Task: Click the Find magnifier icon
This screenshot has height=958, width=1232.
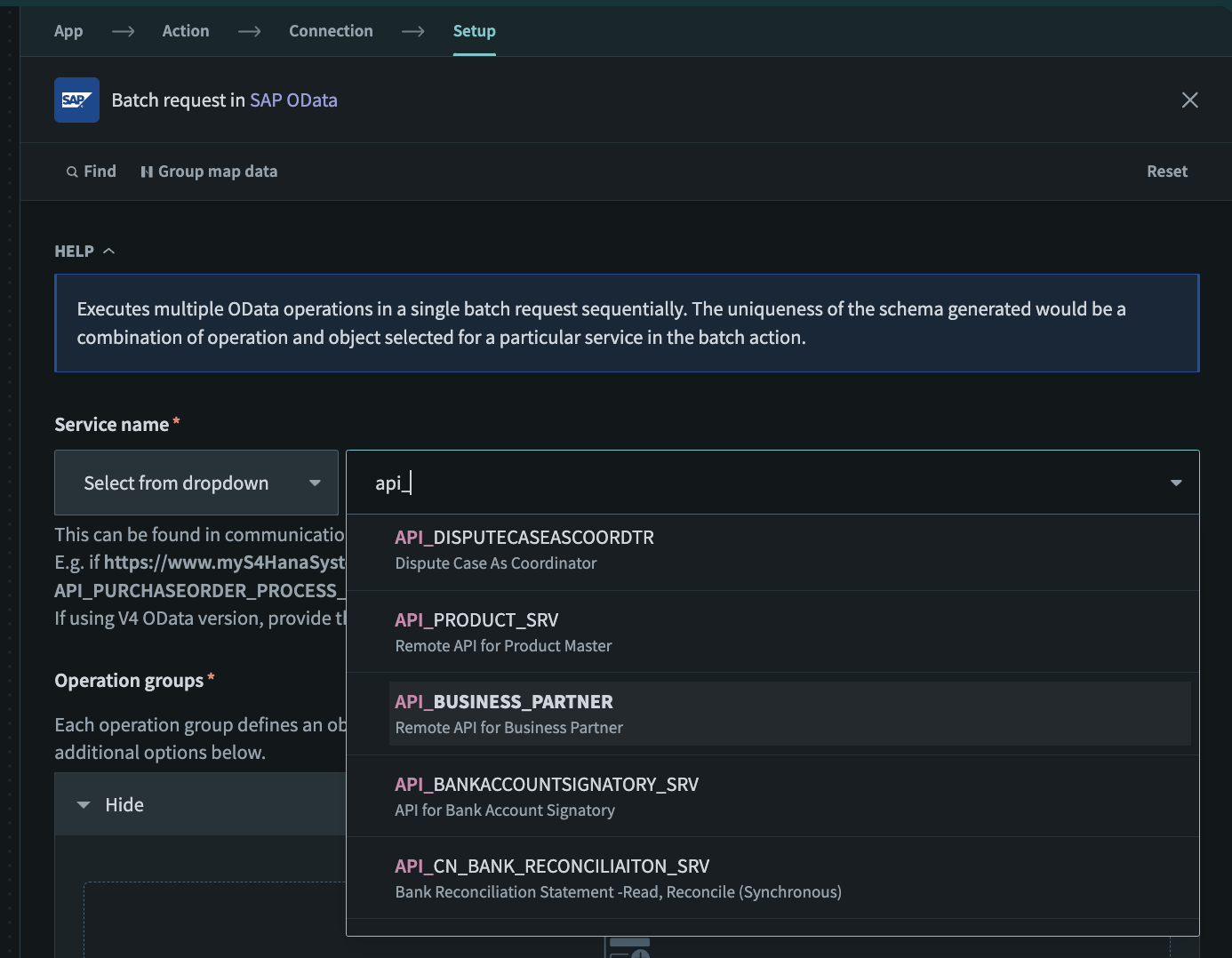Action: 72,172
